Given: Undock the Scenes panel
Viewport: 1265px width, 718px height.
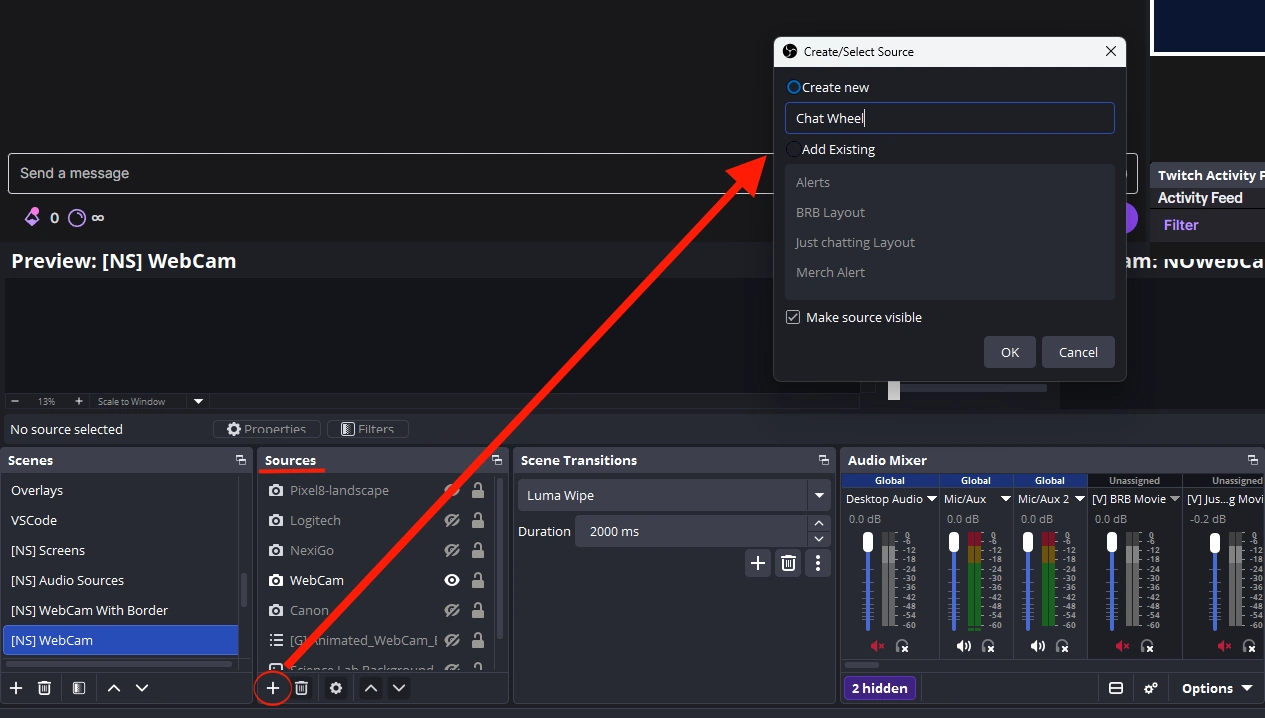Looking at the screenshot, I should pos(241,460).
